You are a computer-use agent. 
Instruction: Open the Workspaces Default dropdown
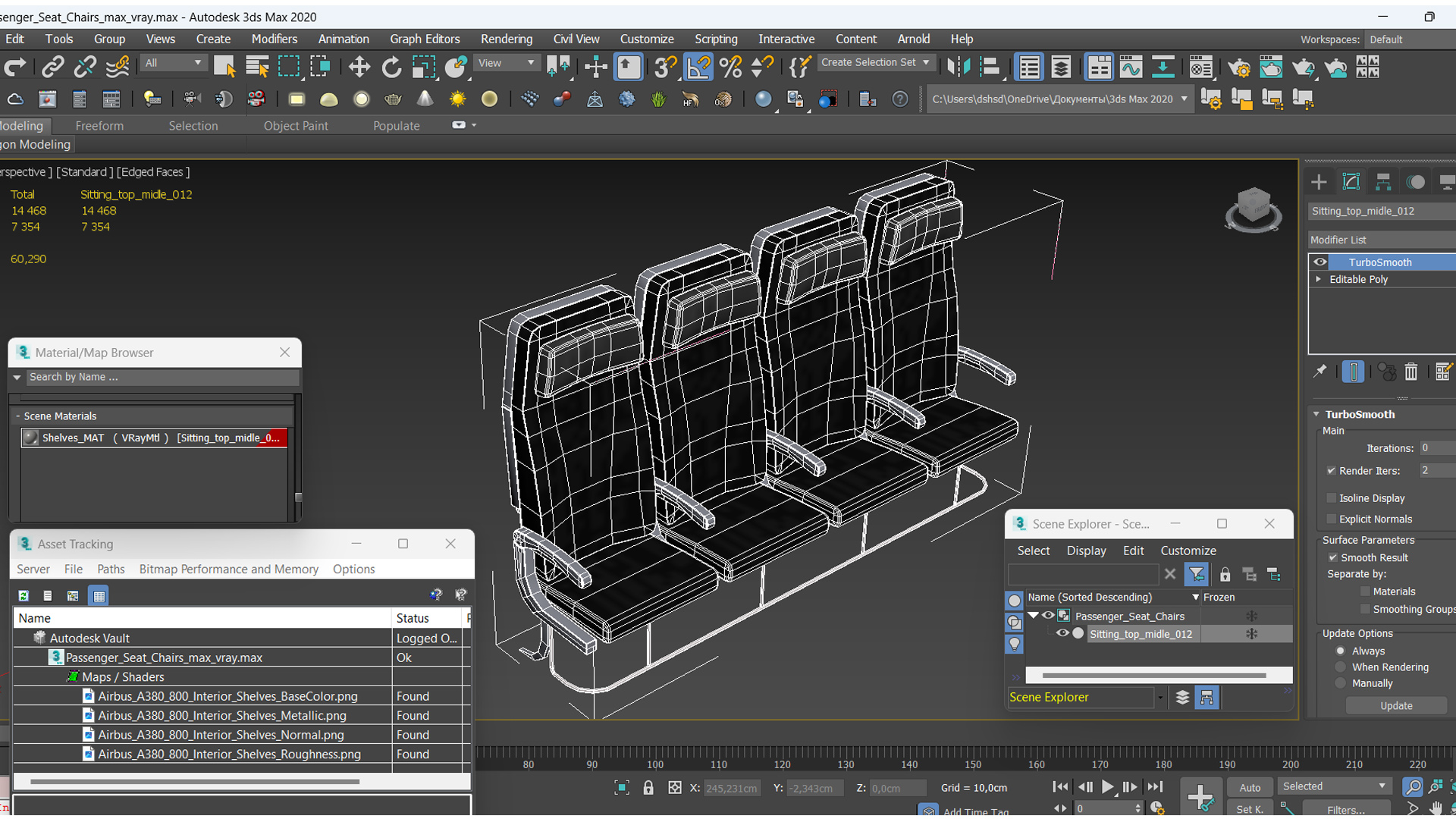click(x=1410, y=39)
